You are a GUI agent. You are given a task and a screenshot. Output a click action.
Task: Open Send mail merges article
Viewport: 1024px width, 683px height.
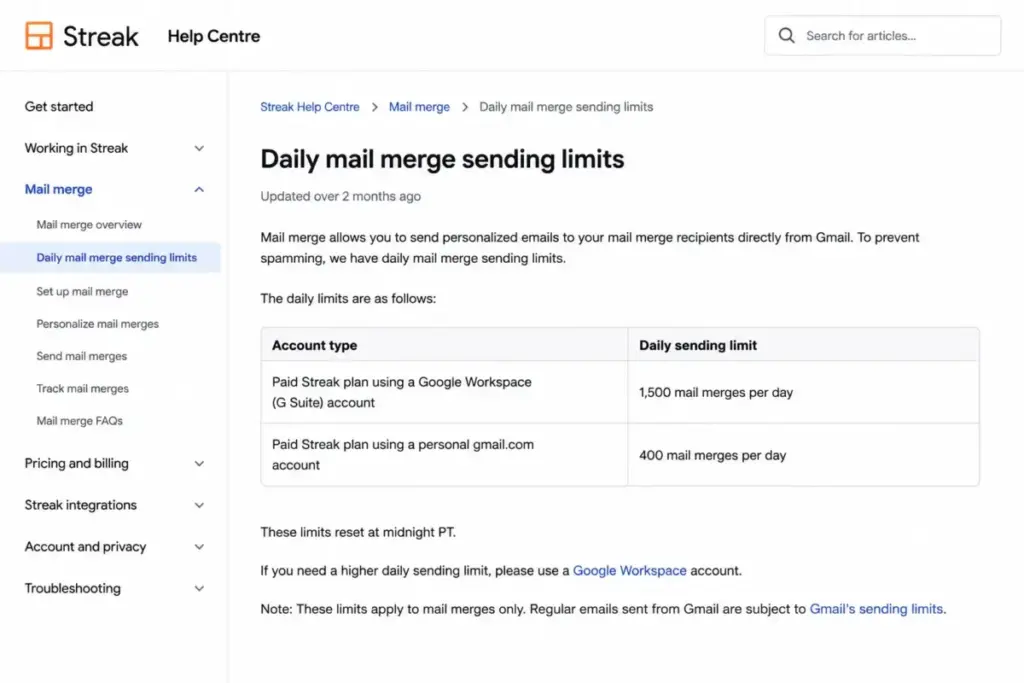point(82,356)
